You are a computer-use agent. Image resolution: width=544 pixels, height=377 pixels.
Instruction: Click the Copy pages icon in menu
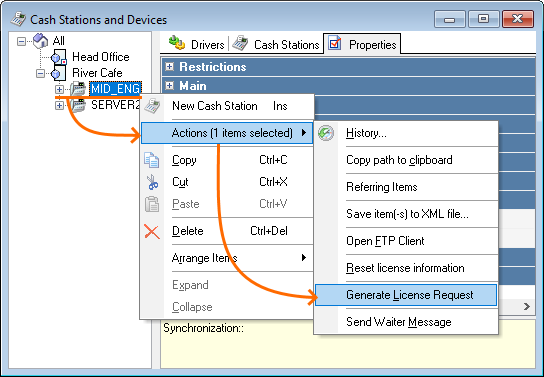(x=152, y=160)
